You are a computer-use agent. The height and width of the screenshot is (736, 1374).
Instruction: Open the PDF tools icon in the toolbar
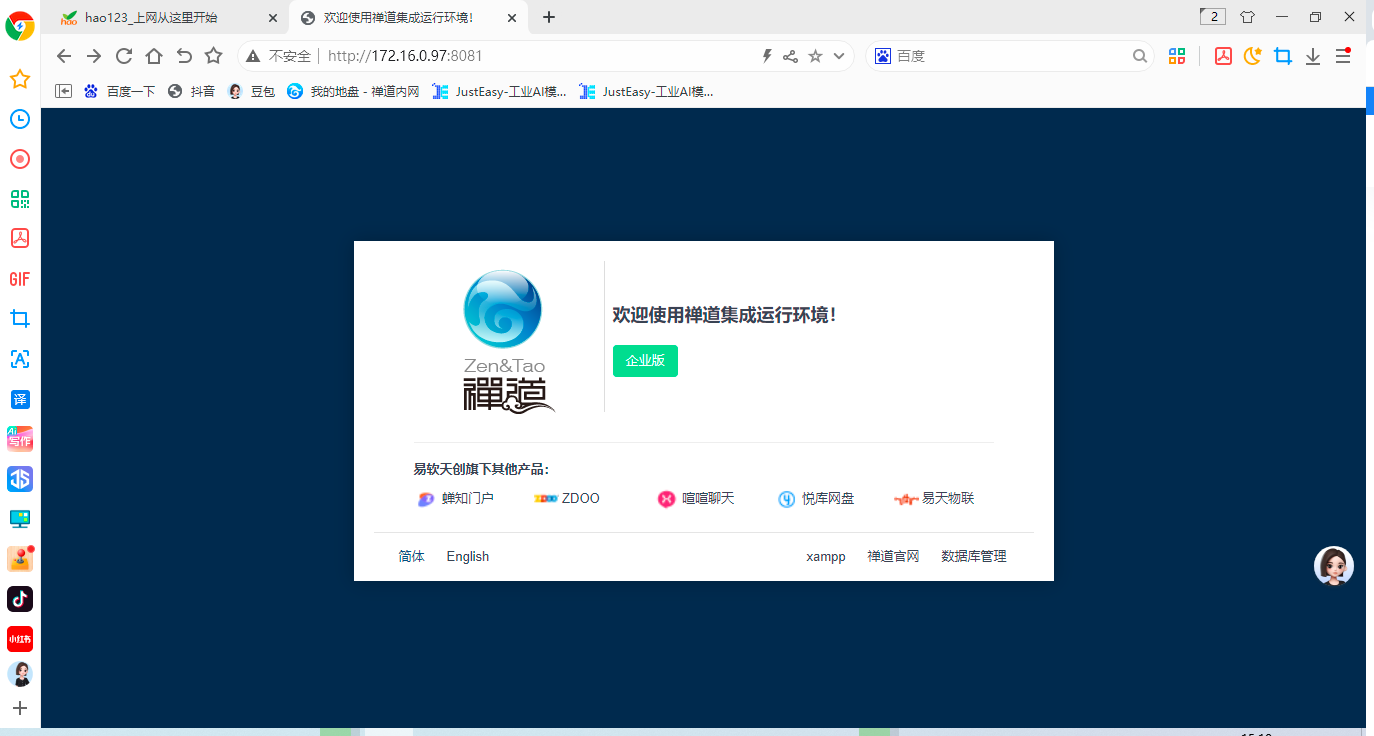(1223, 56)
